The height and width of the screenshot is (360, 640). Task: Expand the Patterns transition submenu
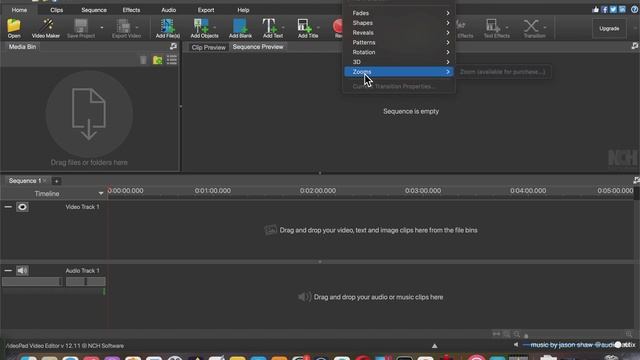click(x=399, y=42)
